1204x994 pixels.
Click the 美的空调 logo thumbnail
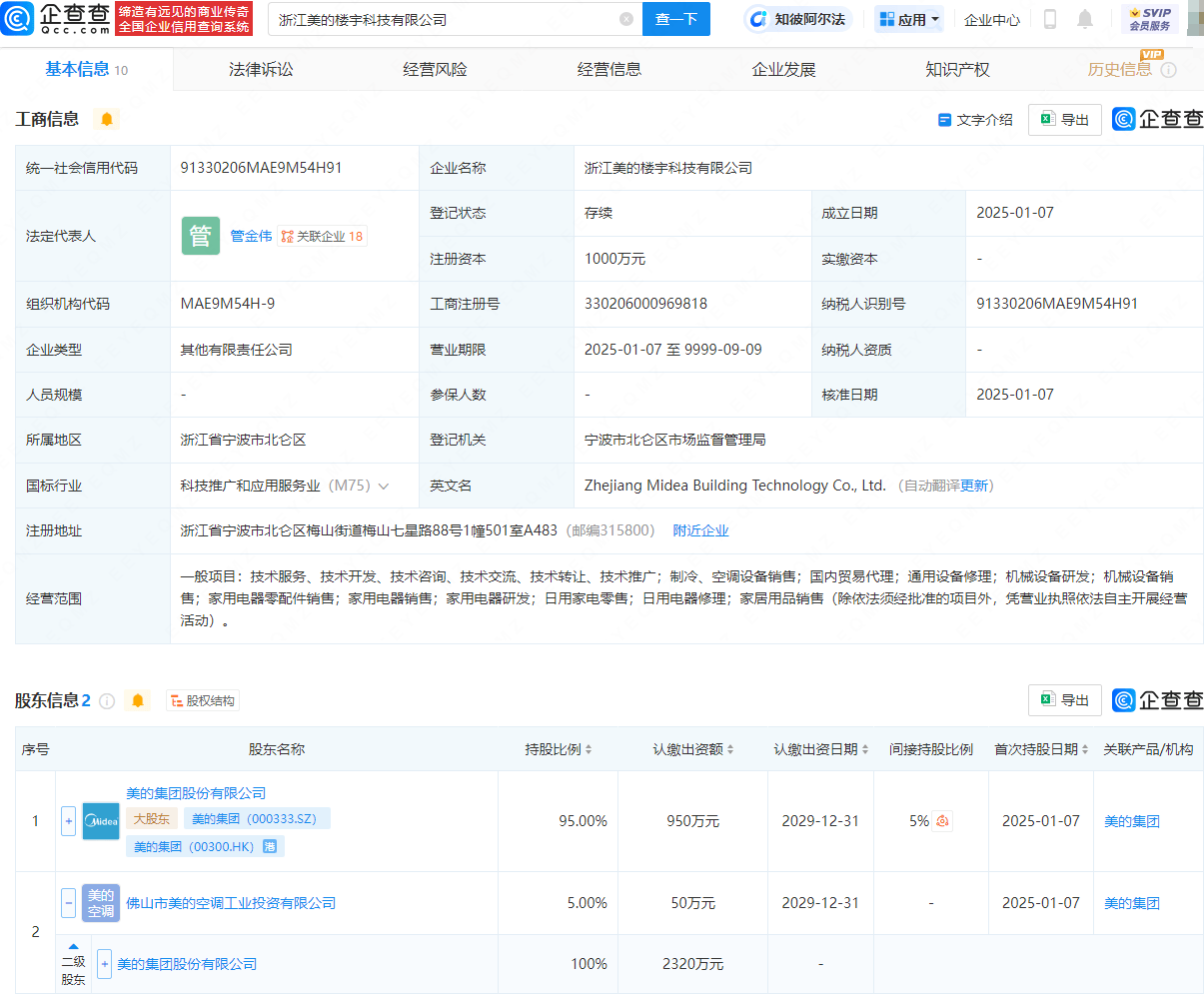(x=100, y=903)
